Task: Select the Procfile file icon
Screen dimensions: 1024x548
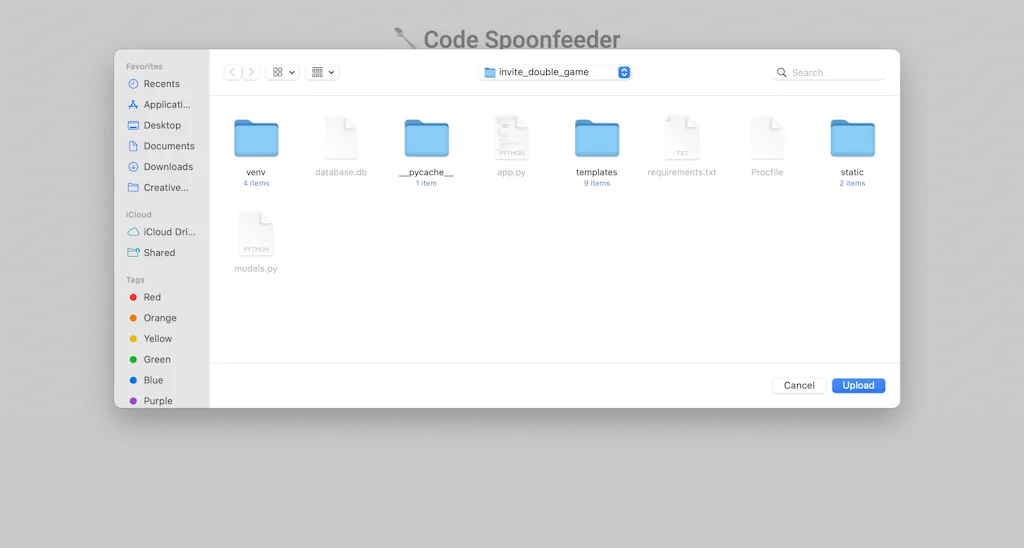Action: 767,138
